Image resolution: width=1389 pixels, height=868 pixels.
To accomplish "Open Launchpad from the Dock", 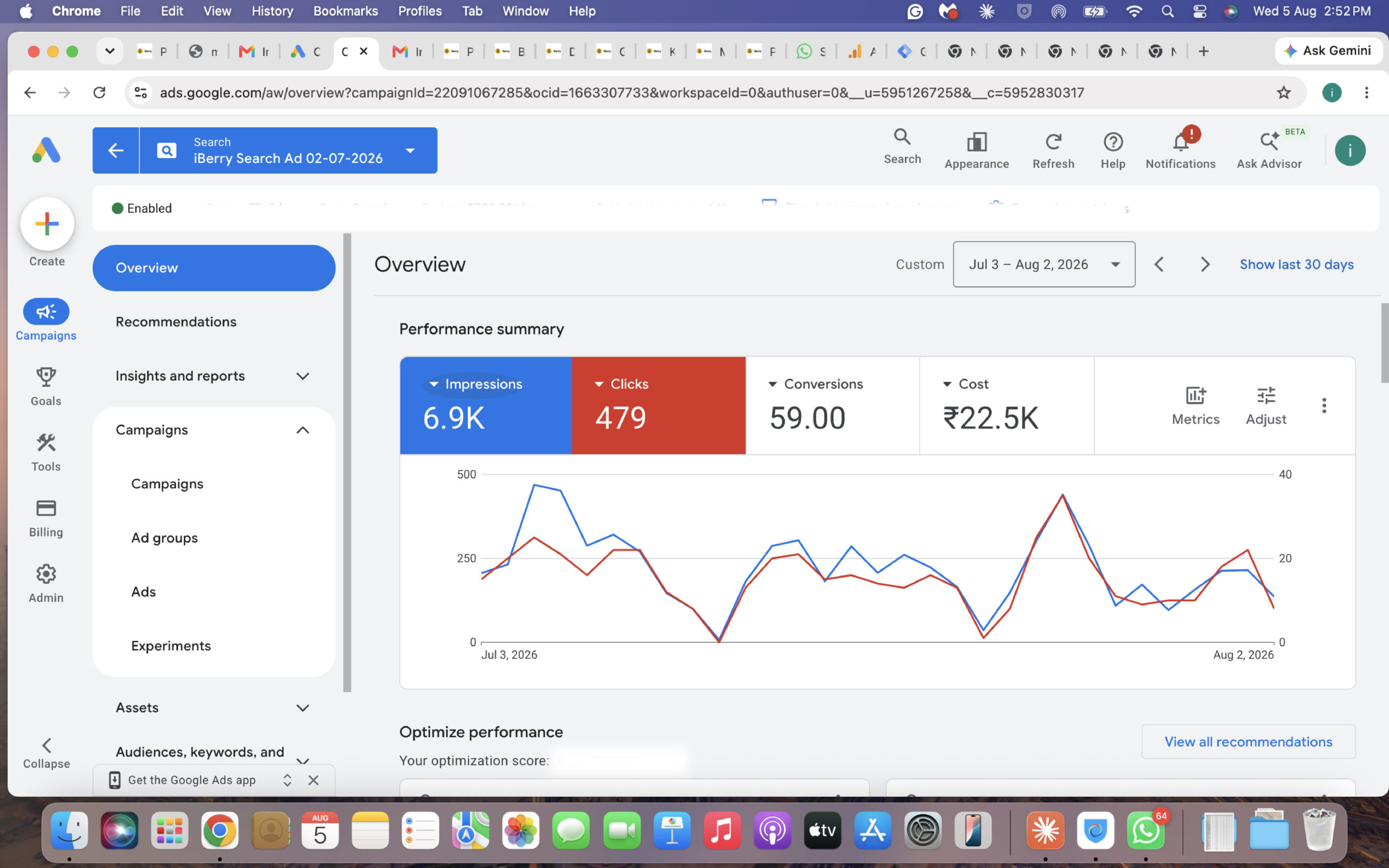I will [x=169, y=830].
